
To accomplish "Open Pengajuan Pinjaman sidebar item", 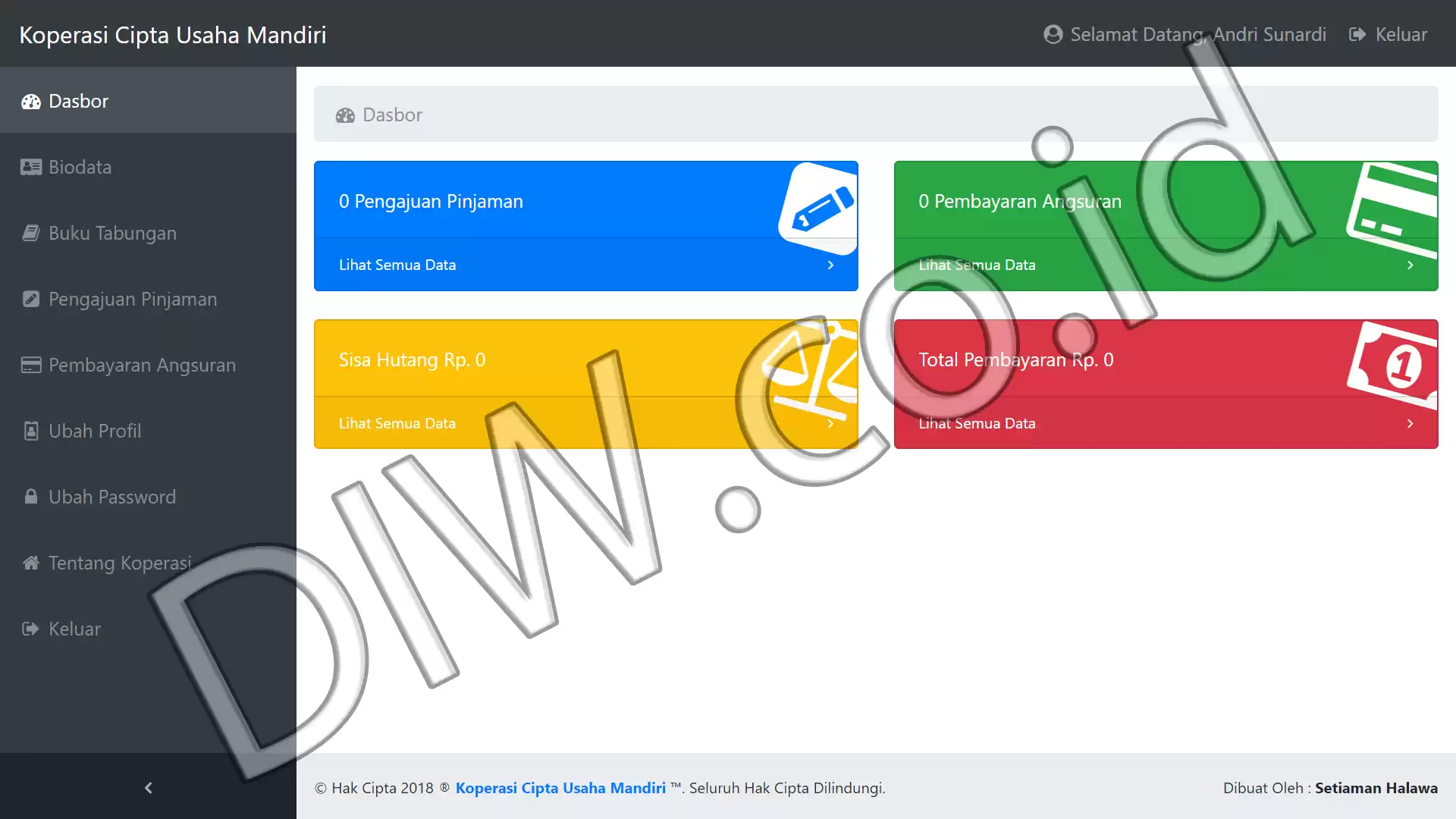I will 148,299.
